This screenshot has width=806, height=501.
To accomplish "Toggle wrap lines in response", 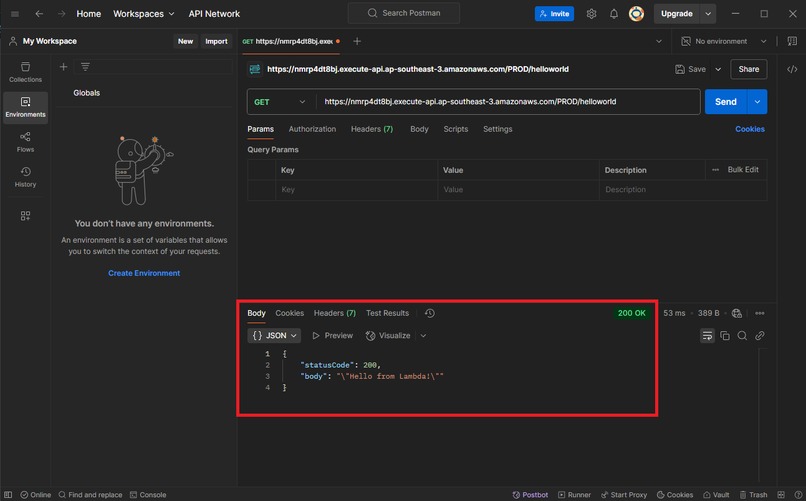I will 707,336.
